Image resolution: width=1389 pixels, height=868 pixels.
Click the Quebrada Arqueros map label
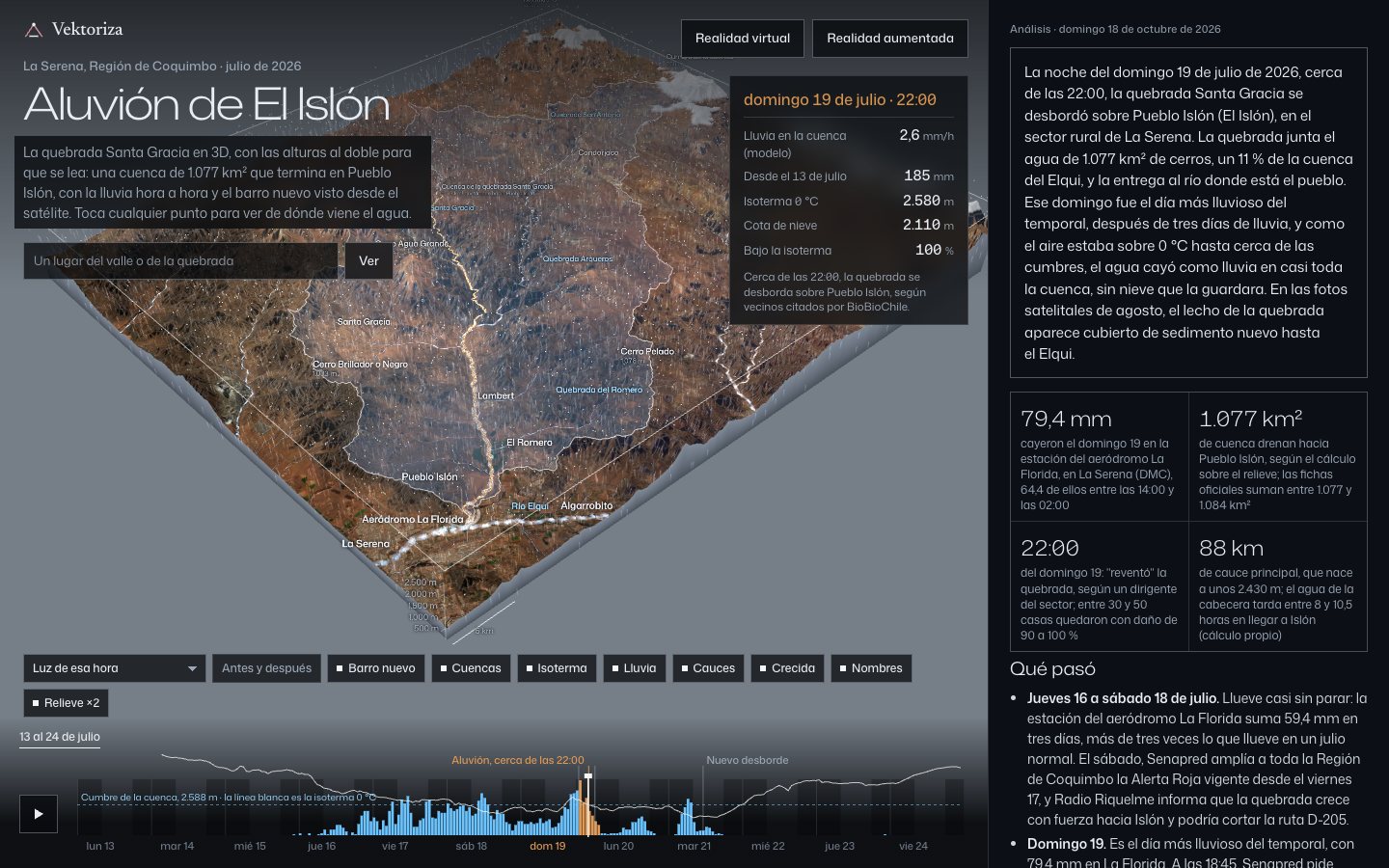[x=578, y=258]
